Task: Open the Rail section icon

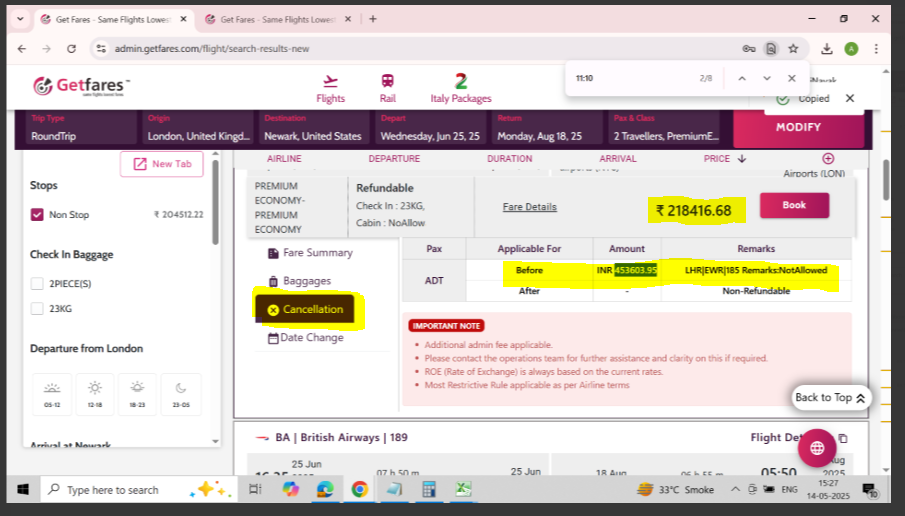Action: [387, 82]
